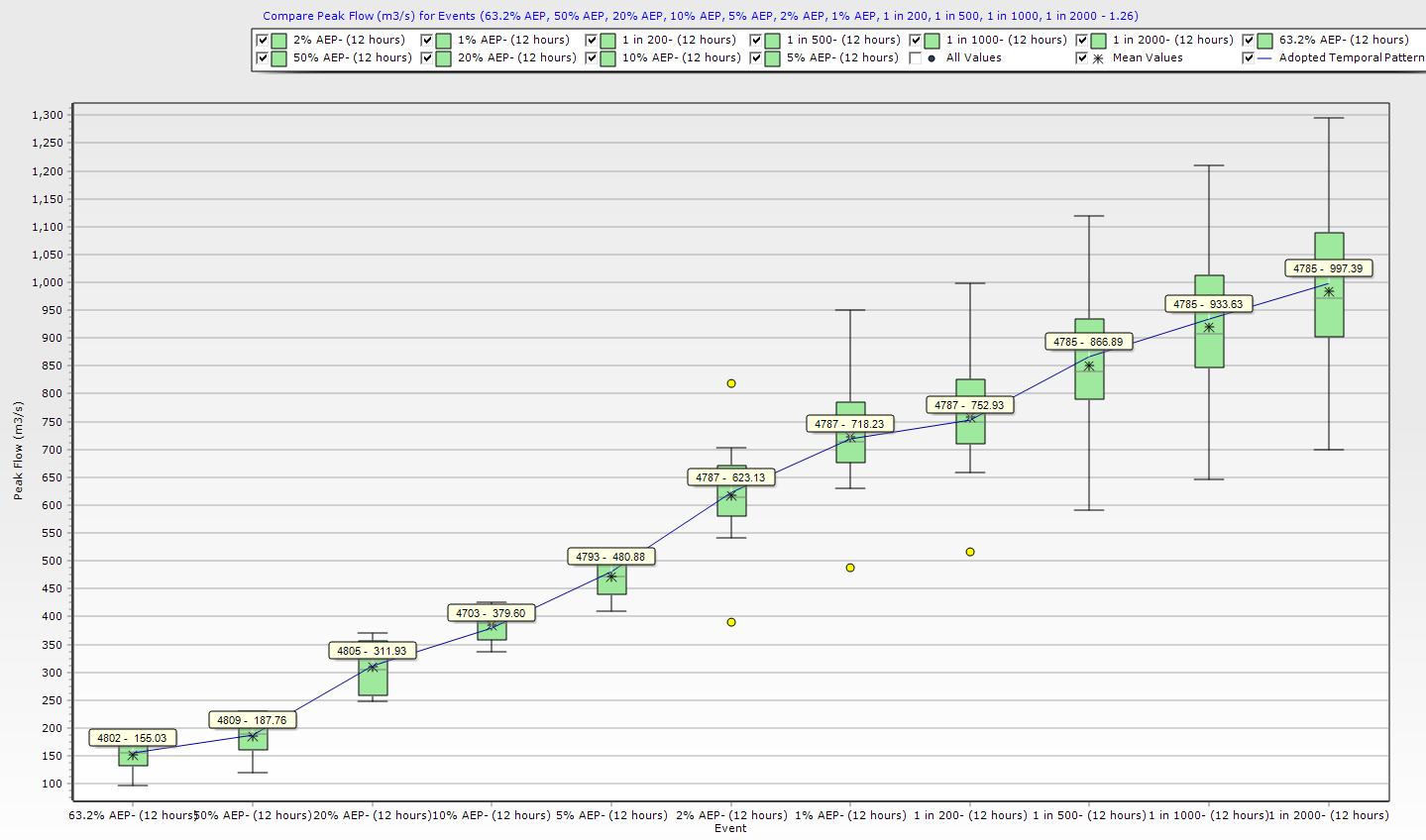
Task: Click the Mean Values asterisk legend icon
Action: [x=1098, y=58]
